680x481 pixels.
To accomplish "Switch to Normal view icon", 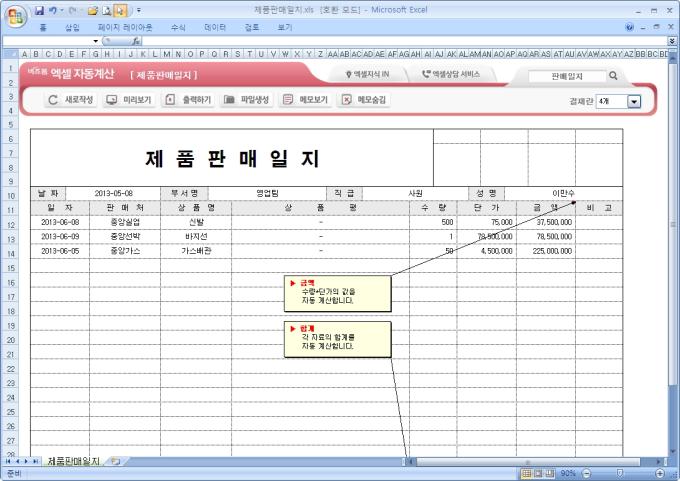I will coord(526,473).
